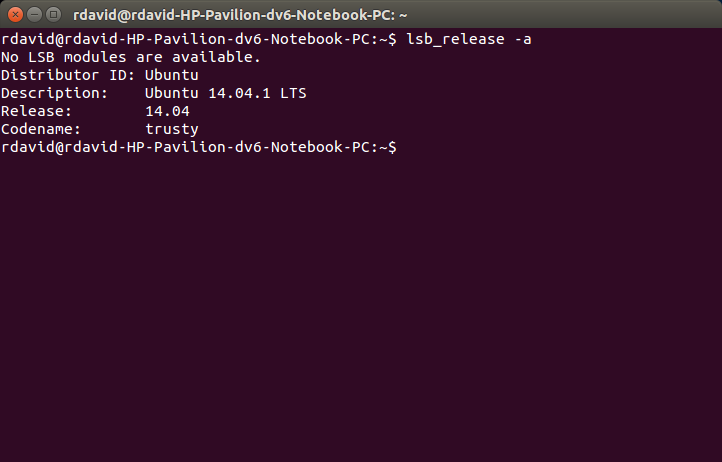Image resolution: width=722 pixels, height=462 pixels.
Task: Click the '-a' flag in the command
Action: 523,39
